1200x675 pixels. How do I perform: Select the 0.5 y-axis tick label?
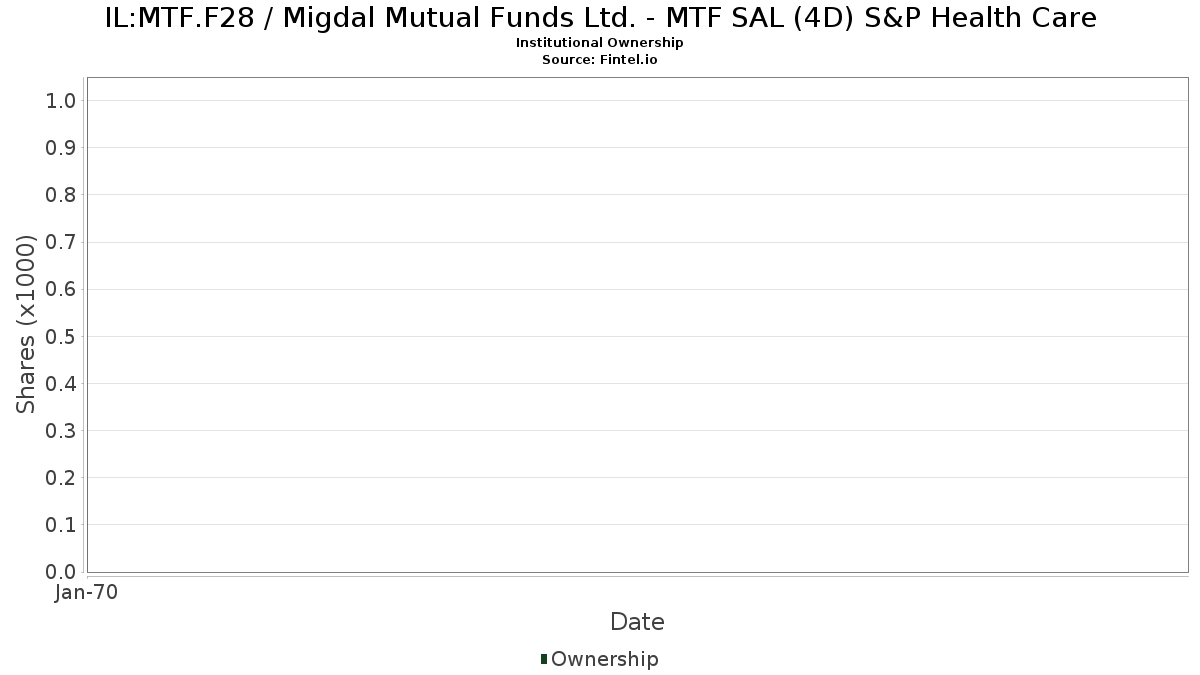[x=62, y=336]
